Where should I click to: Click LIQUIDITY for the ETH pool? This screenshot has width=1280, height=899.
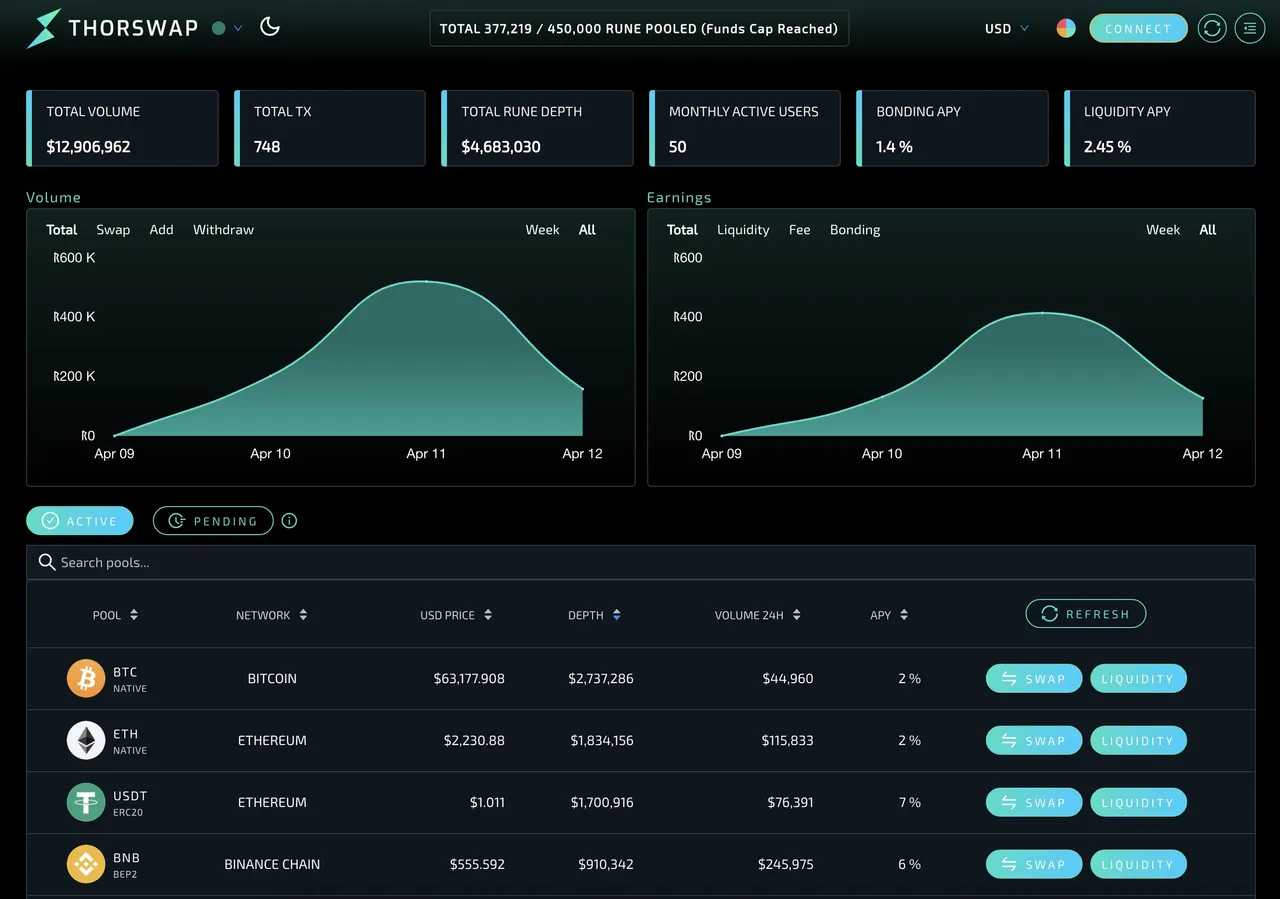coord(1138,741)
